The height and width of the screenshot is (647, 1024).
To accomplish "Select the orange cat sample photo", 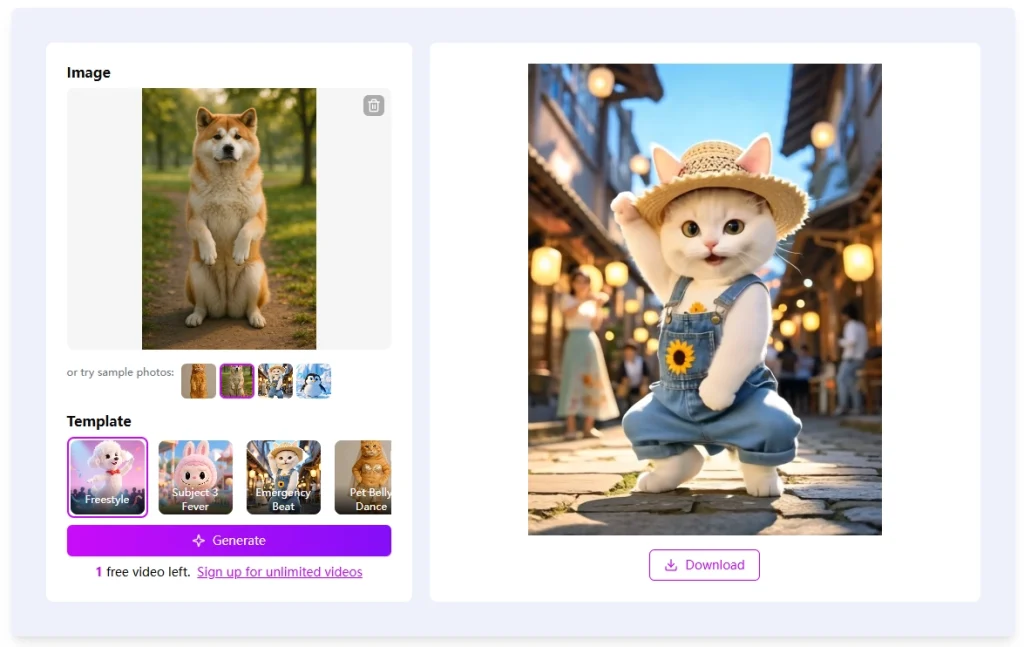I will point(199,381).
